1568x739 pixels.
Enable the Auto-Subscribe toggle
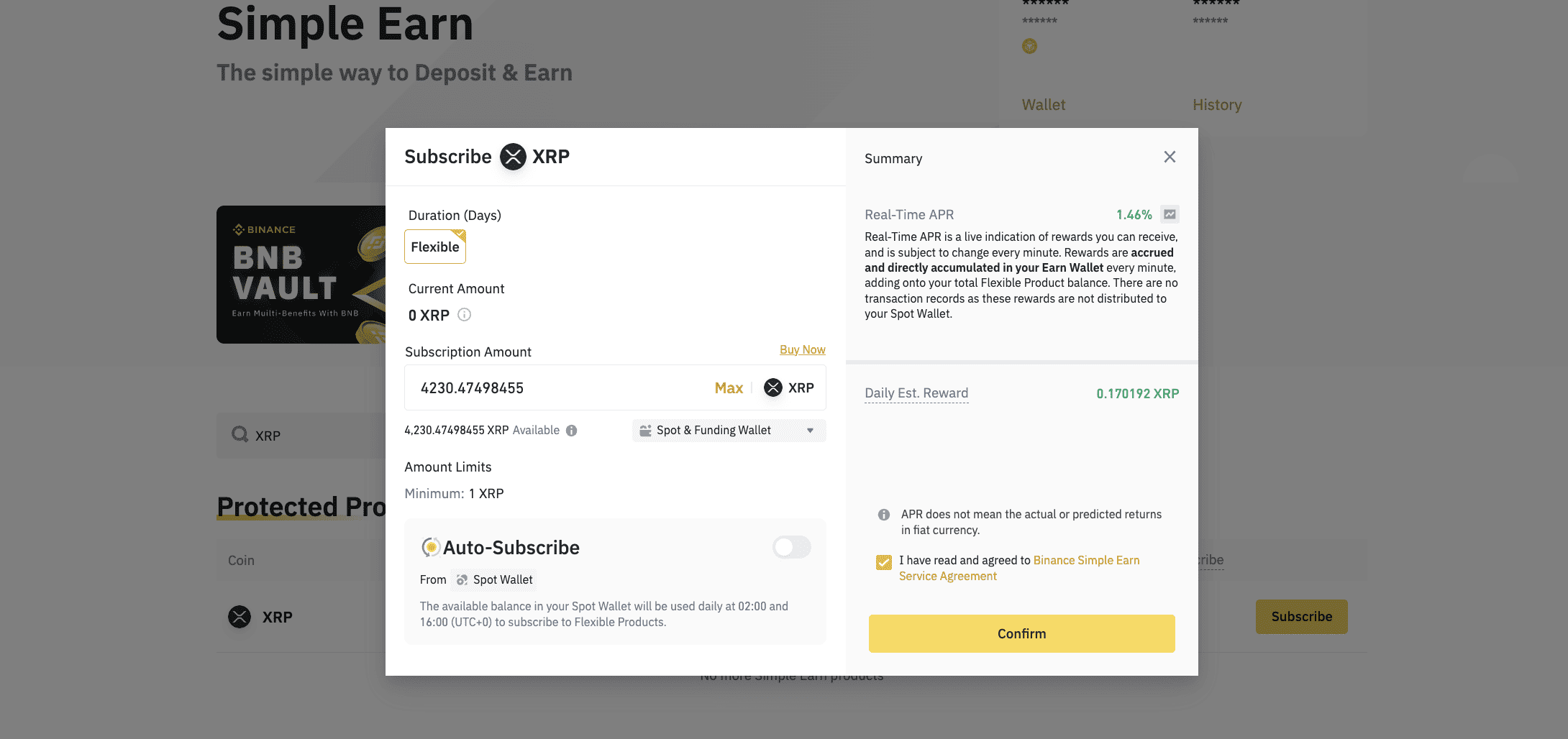pyautogui.click(x=791, y=548)
